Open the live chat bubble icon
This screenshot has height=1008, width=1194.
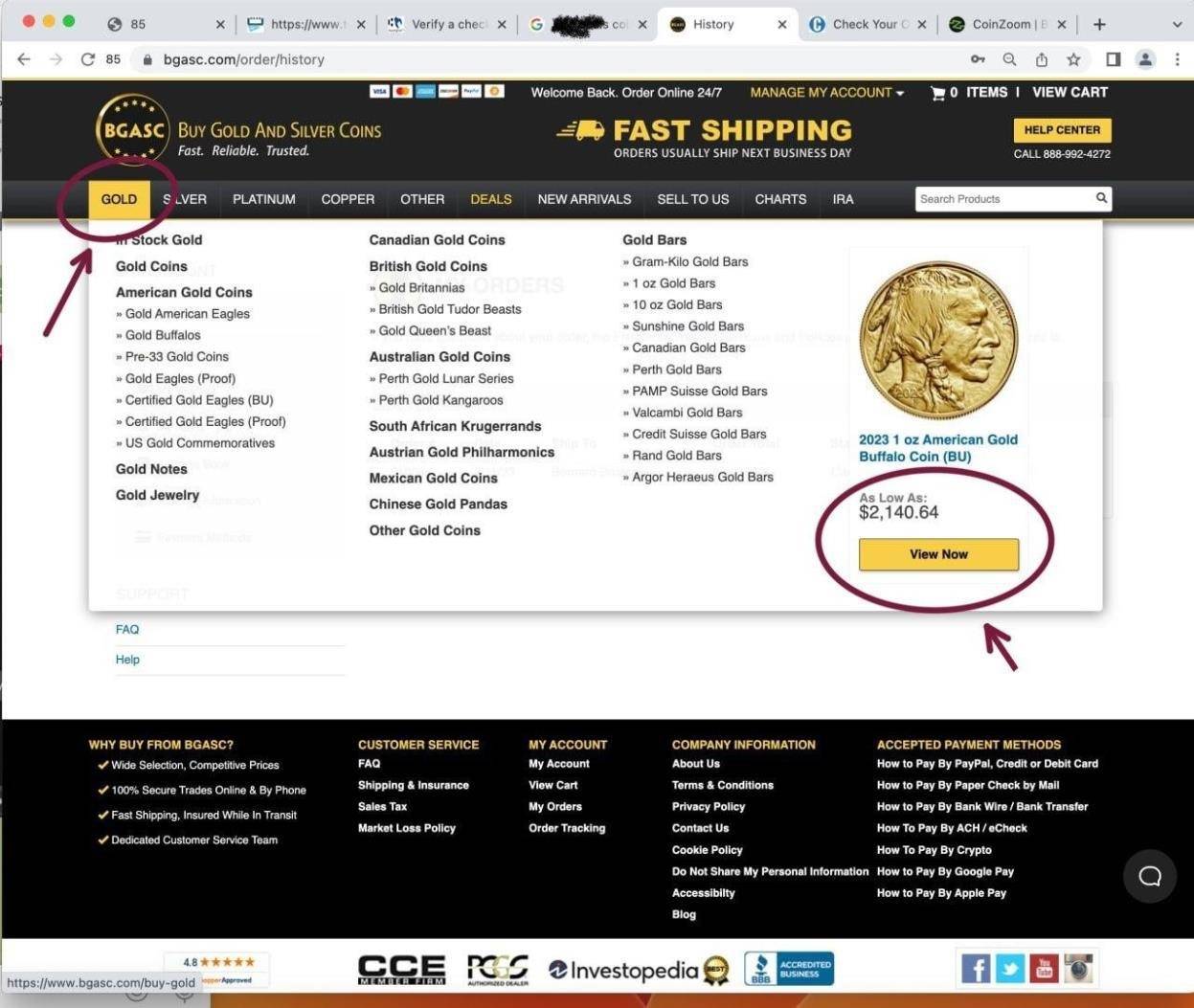1150,876
